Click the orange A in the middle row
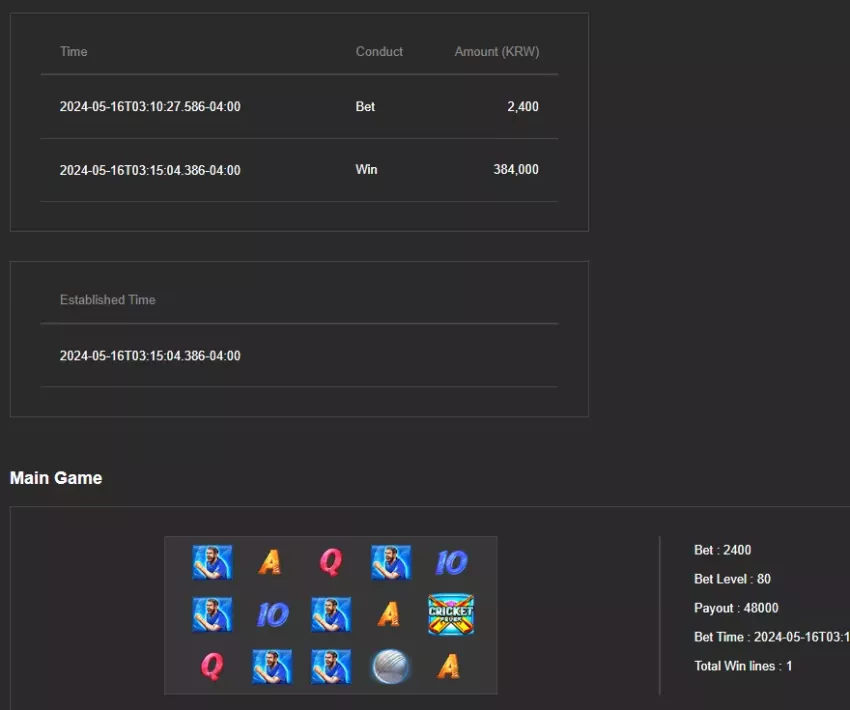The width and height of the screenshot is (850, 710). click(x=388, y=614)
